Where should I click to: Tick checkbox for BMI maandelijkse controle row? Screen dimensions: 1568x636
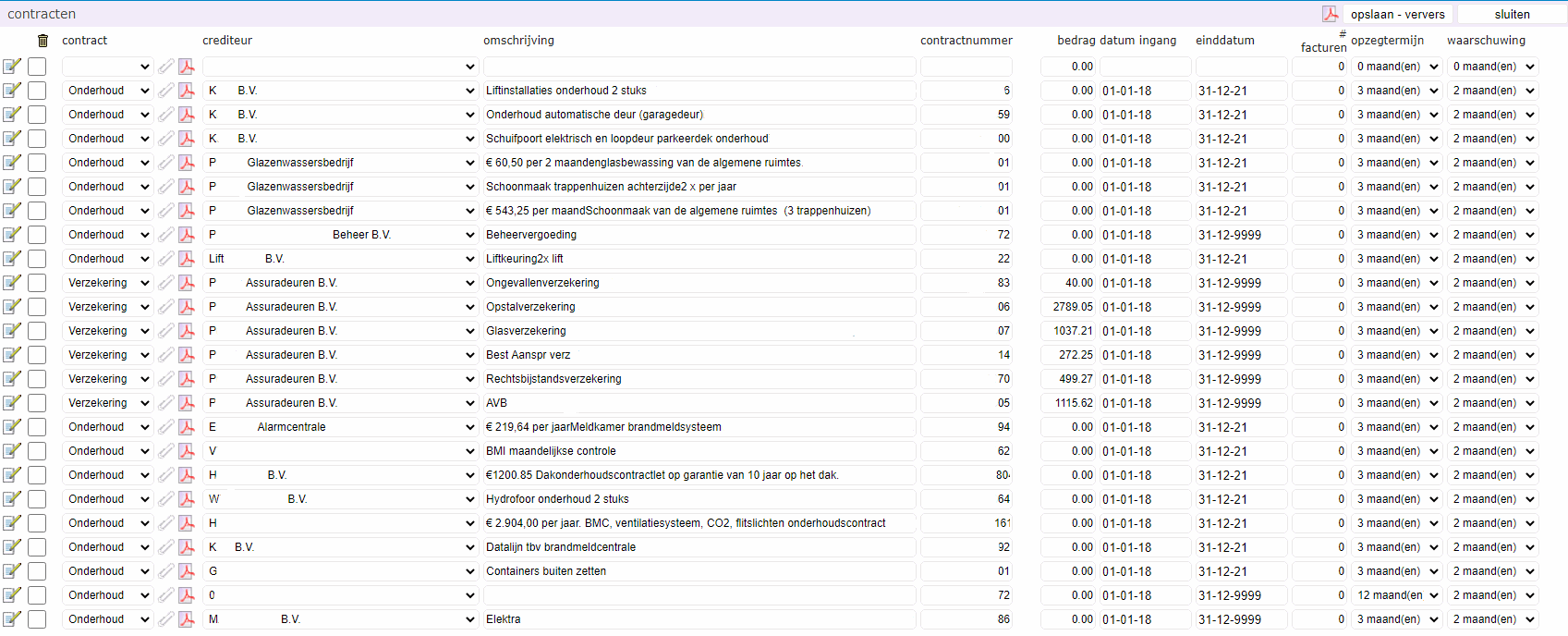point(37,451)
